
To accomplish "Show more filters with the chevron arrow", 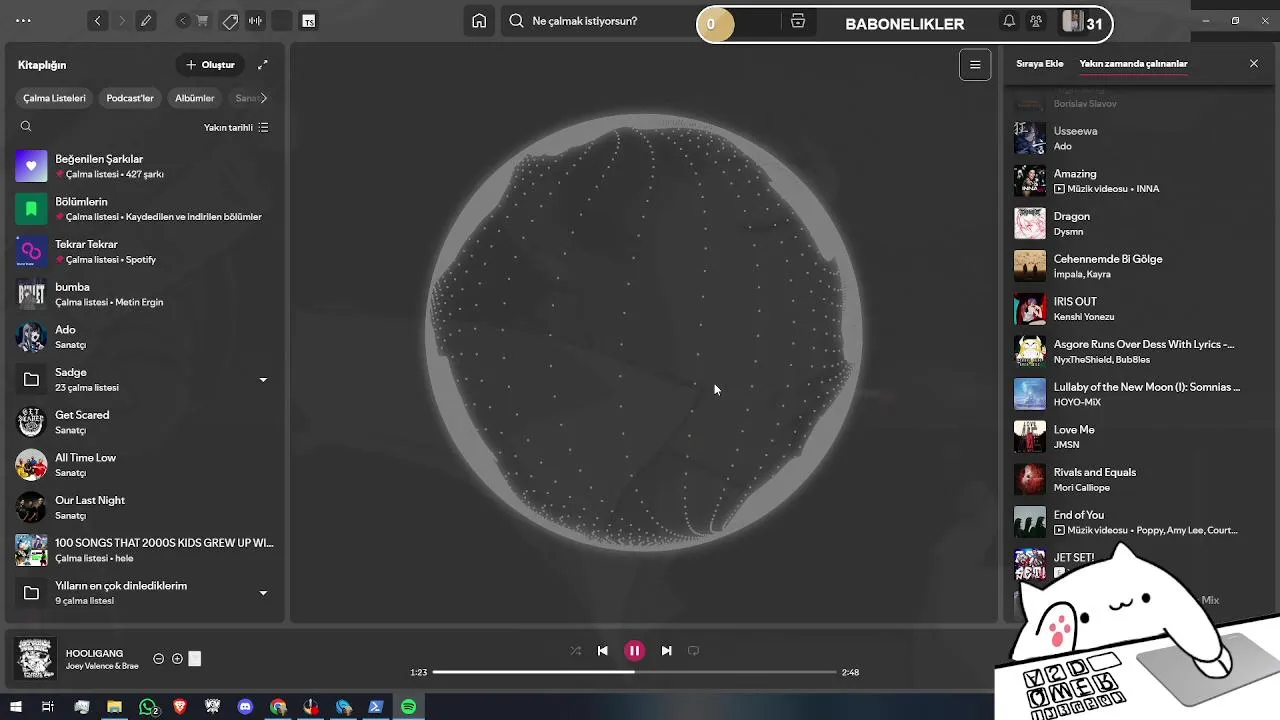I will [263, 98].
